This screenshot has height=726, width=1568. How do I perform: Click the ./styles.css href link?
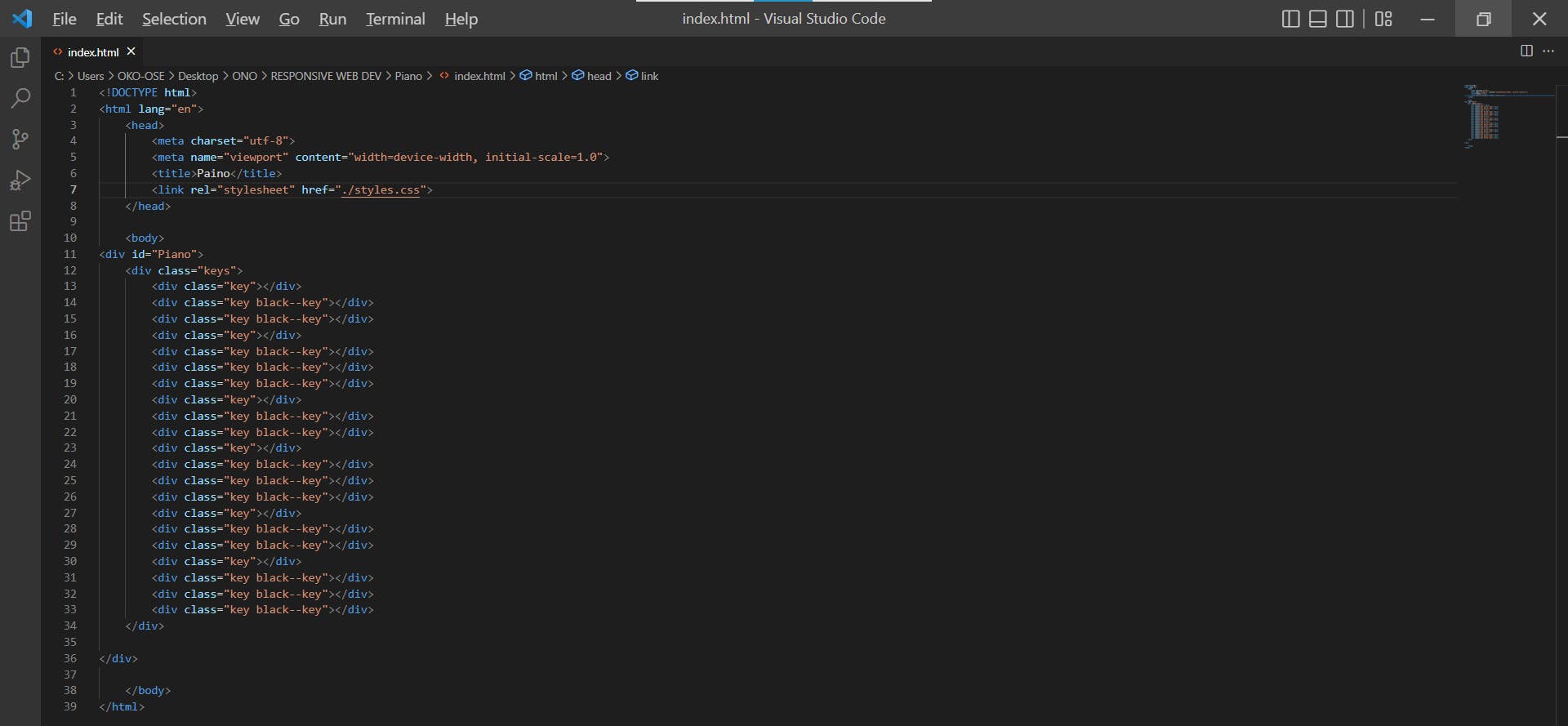(x=381, y=189)
